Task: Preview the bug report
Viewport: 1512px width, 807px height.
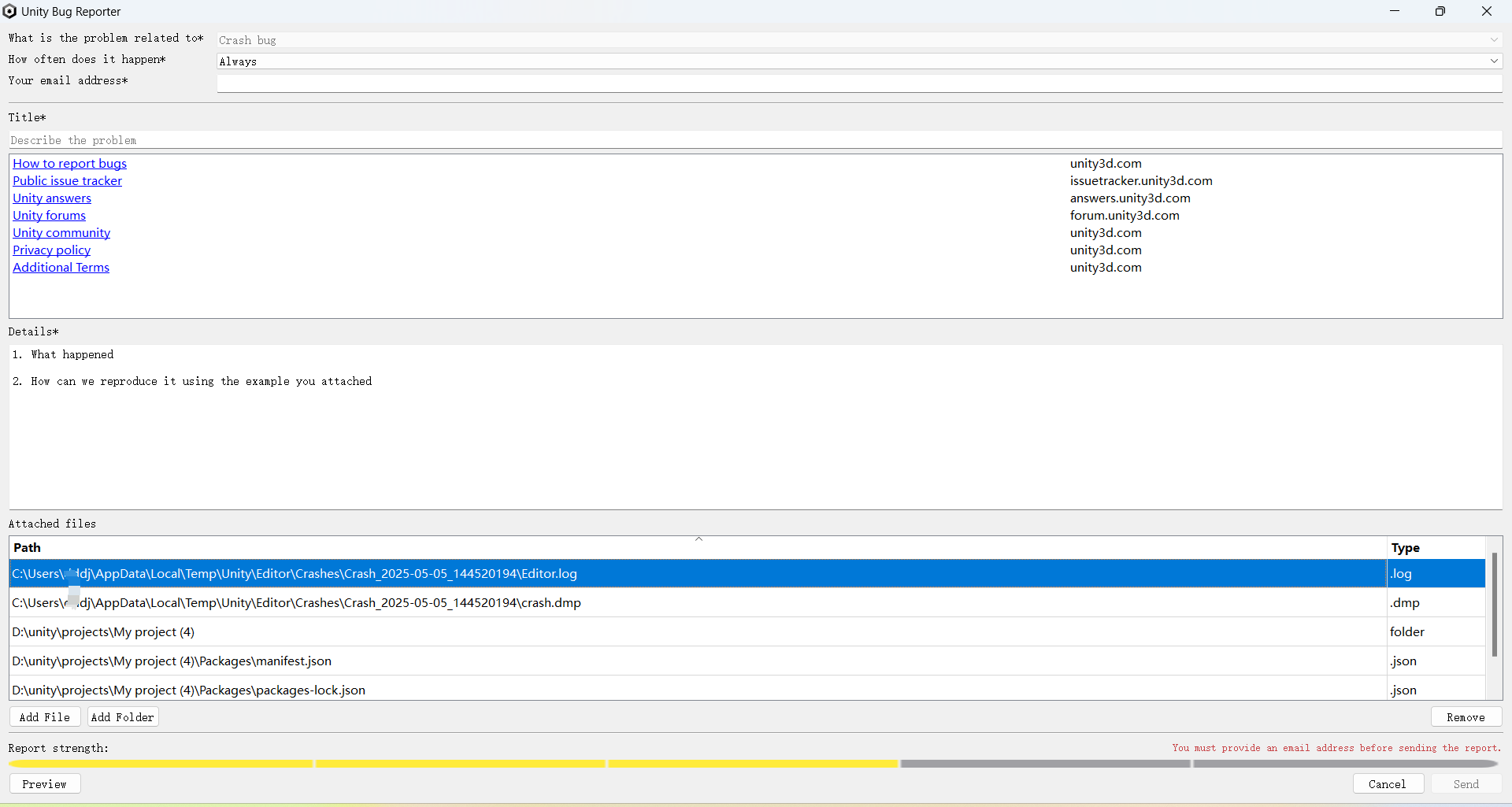Action: click(x=44, y=783)
